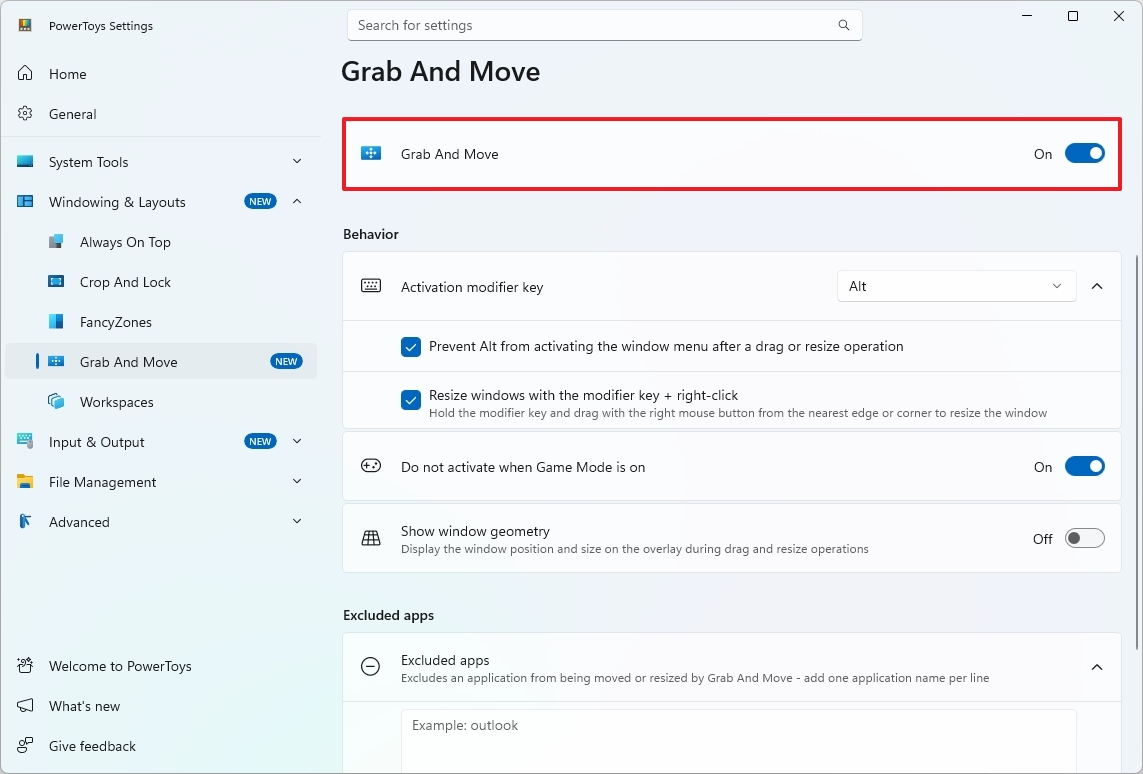Click the Excluded apps text area
This screenshot has width=1143, height=774.
coord(738,741)
